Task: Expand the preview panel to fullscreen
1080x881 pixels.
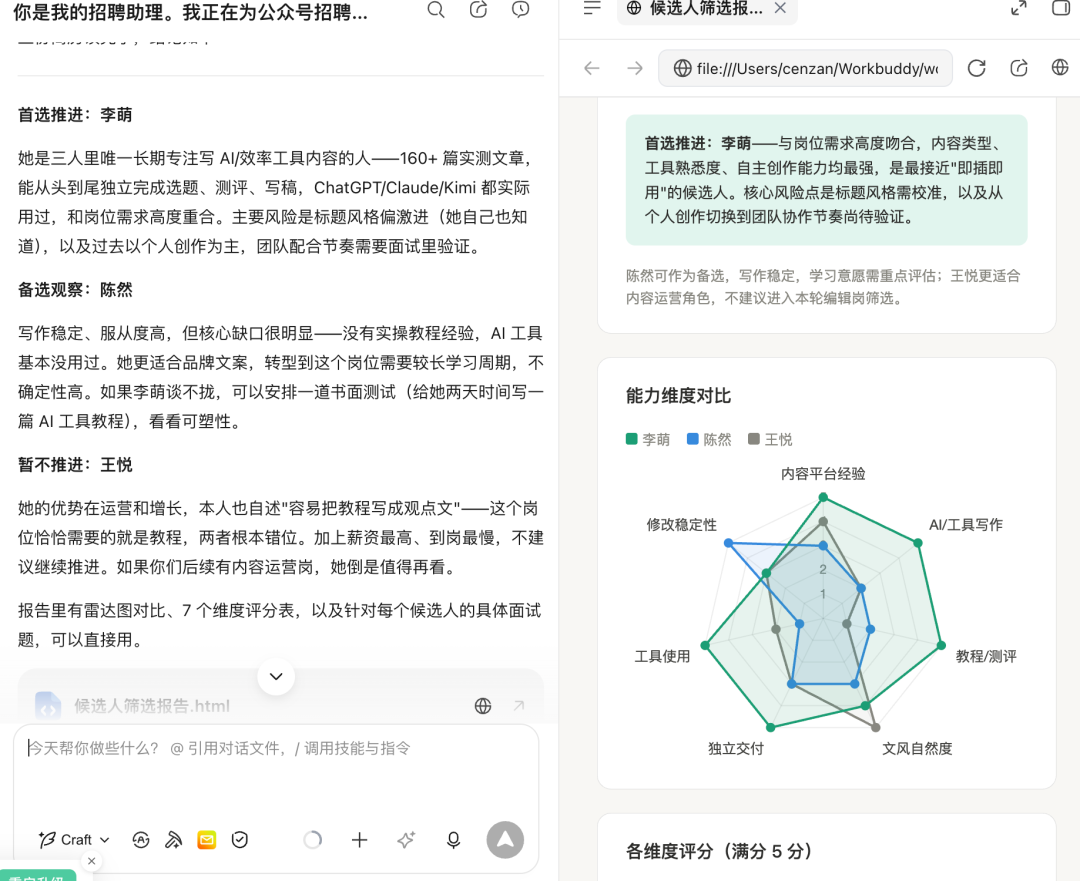Action: (x=1019, y=8)
